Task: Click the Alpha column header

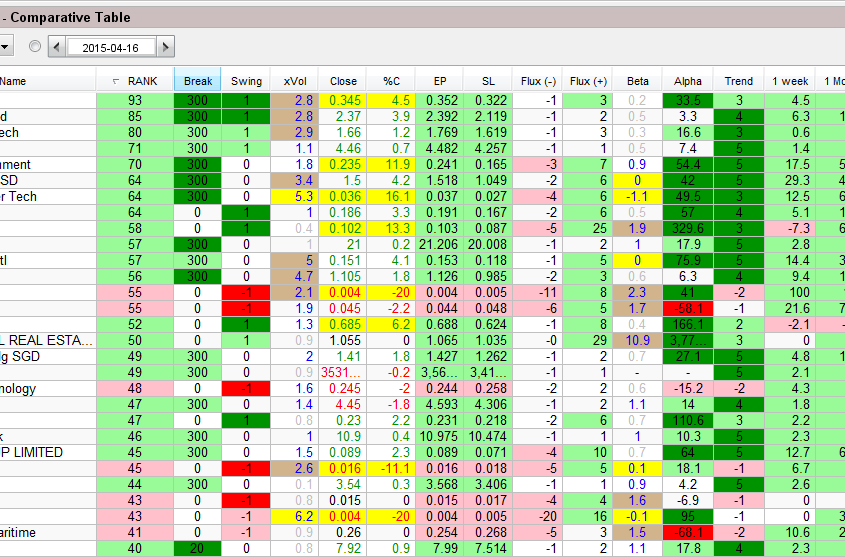Action: point(688,81)
